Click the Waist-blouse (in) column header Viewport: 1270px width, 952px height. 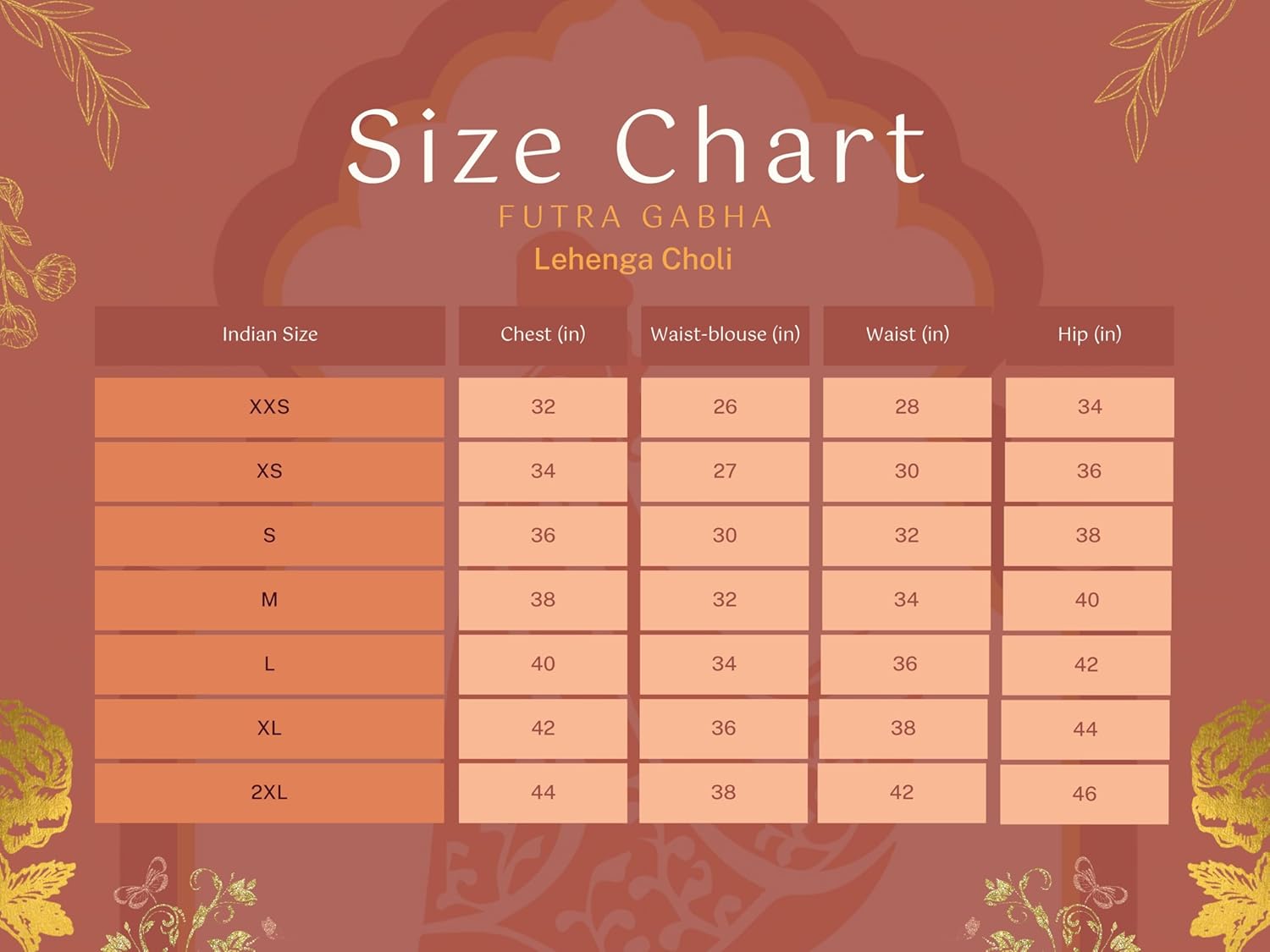725,334
